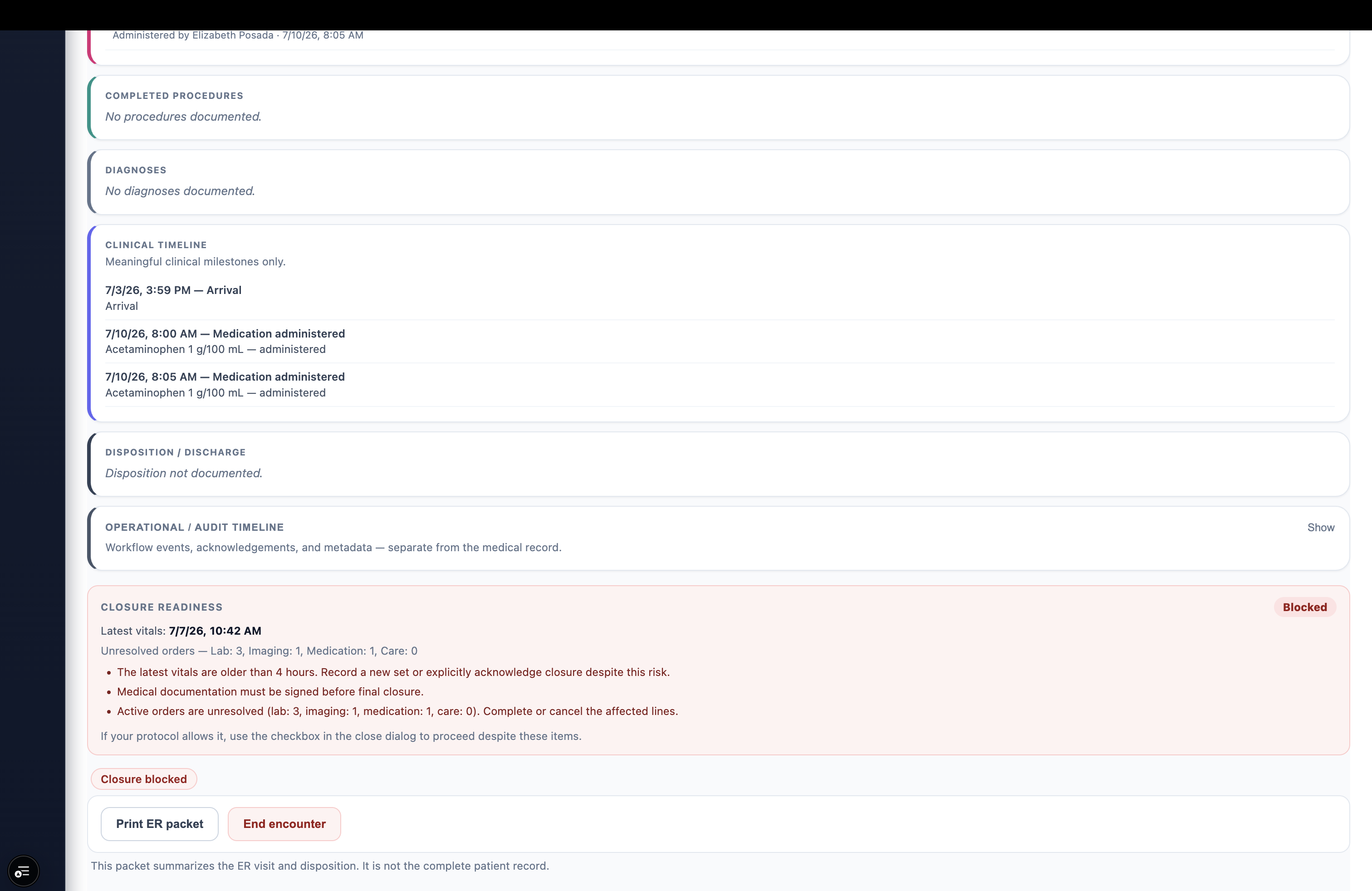Click the medical documentation must be signed warning
1372x891 pixels.
coord(270,691)
